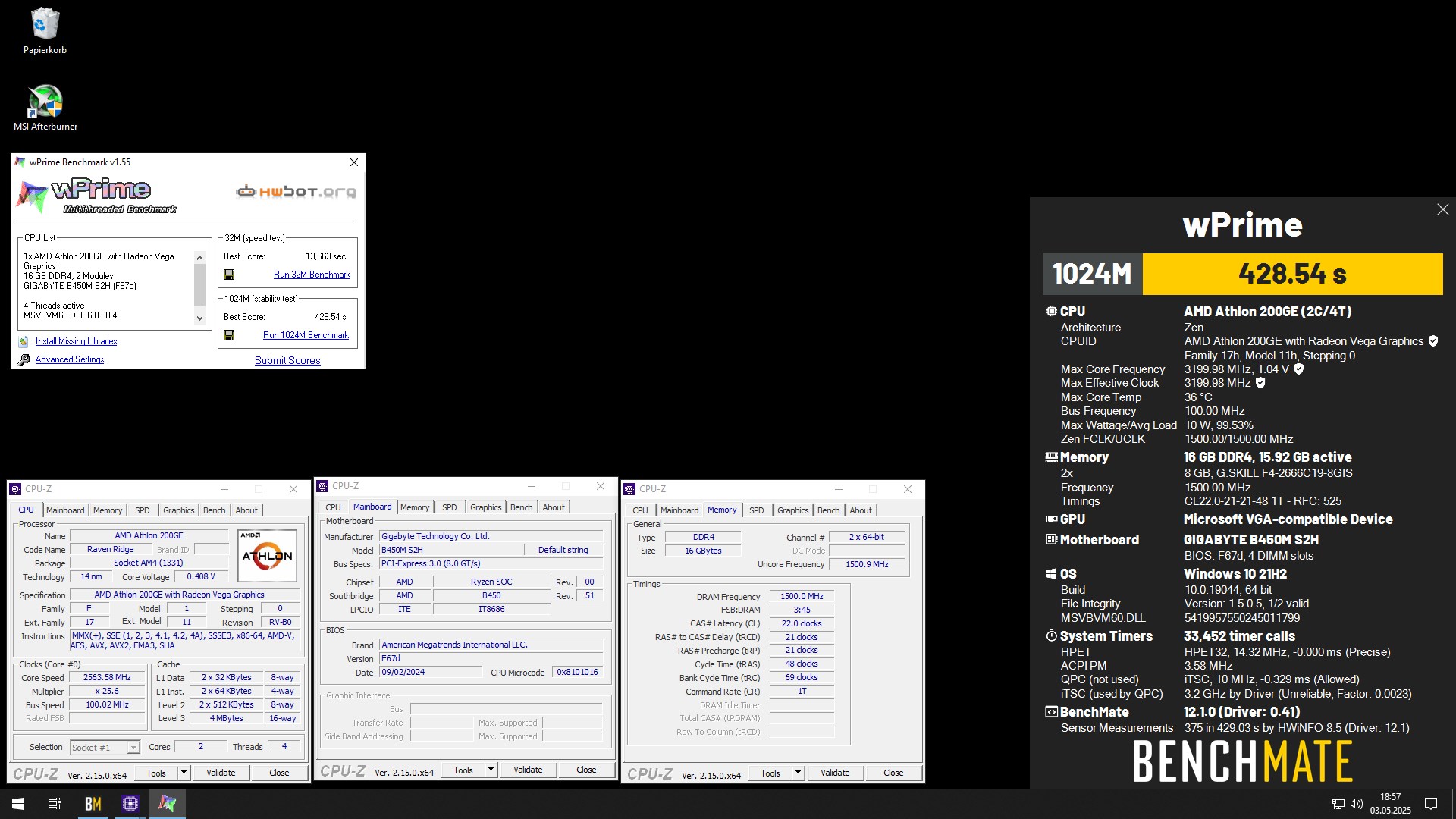Open the notification center icon
1456x819 pixels.
(x=1431, y=804)
